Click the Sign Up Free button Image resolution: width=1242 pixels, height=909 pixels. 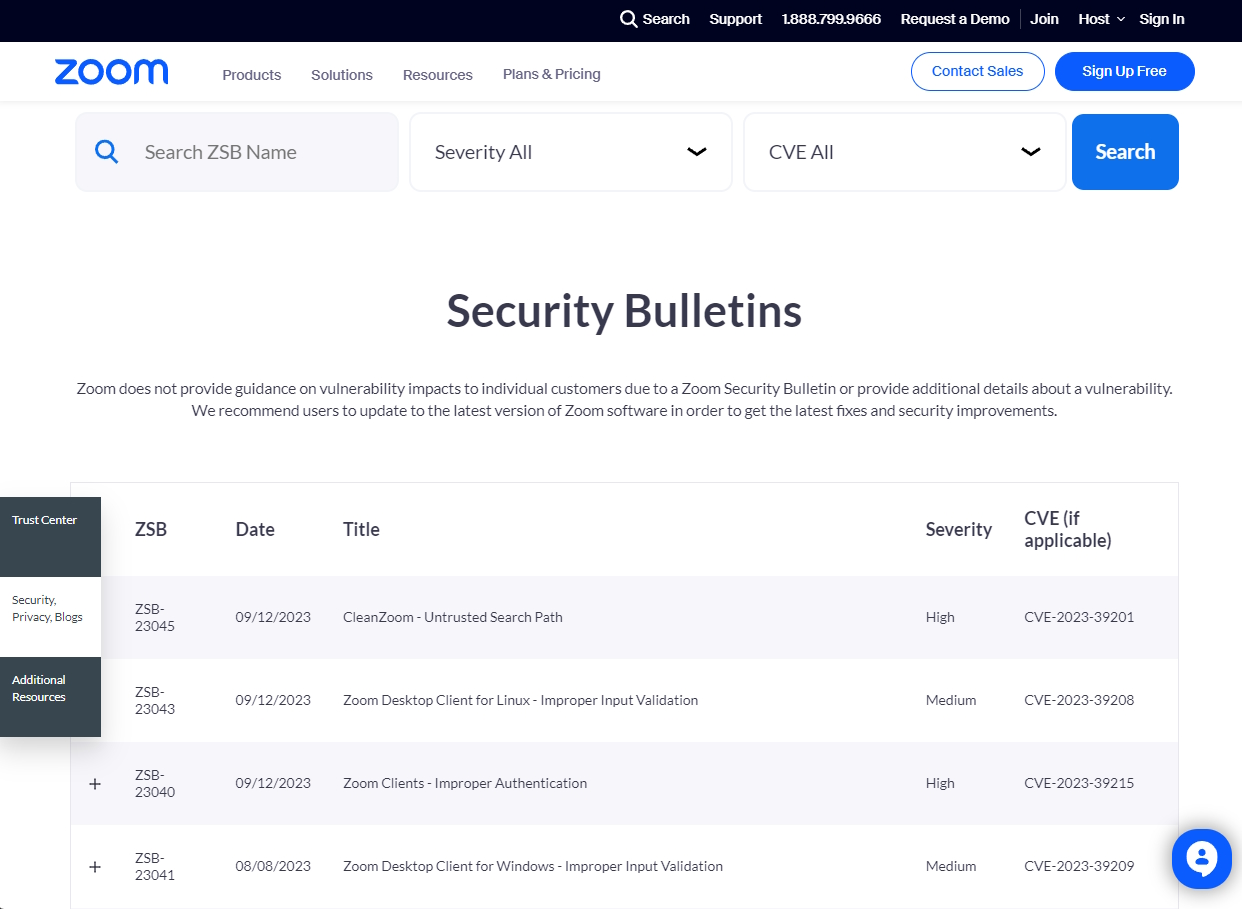pos(1124,71)
